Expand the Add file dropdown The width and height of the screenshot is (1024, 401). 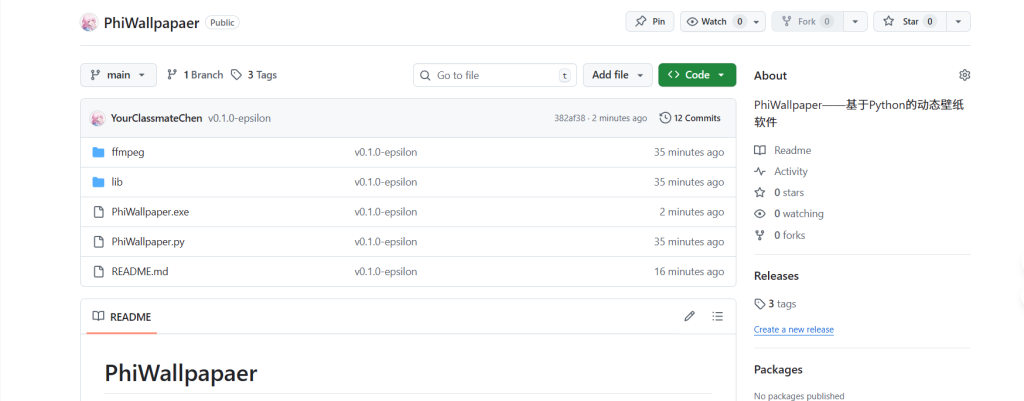(618, 75)
